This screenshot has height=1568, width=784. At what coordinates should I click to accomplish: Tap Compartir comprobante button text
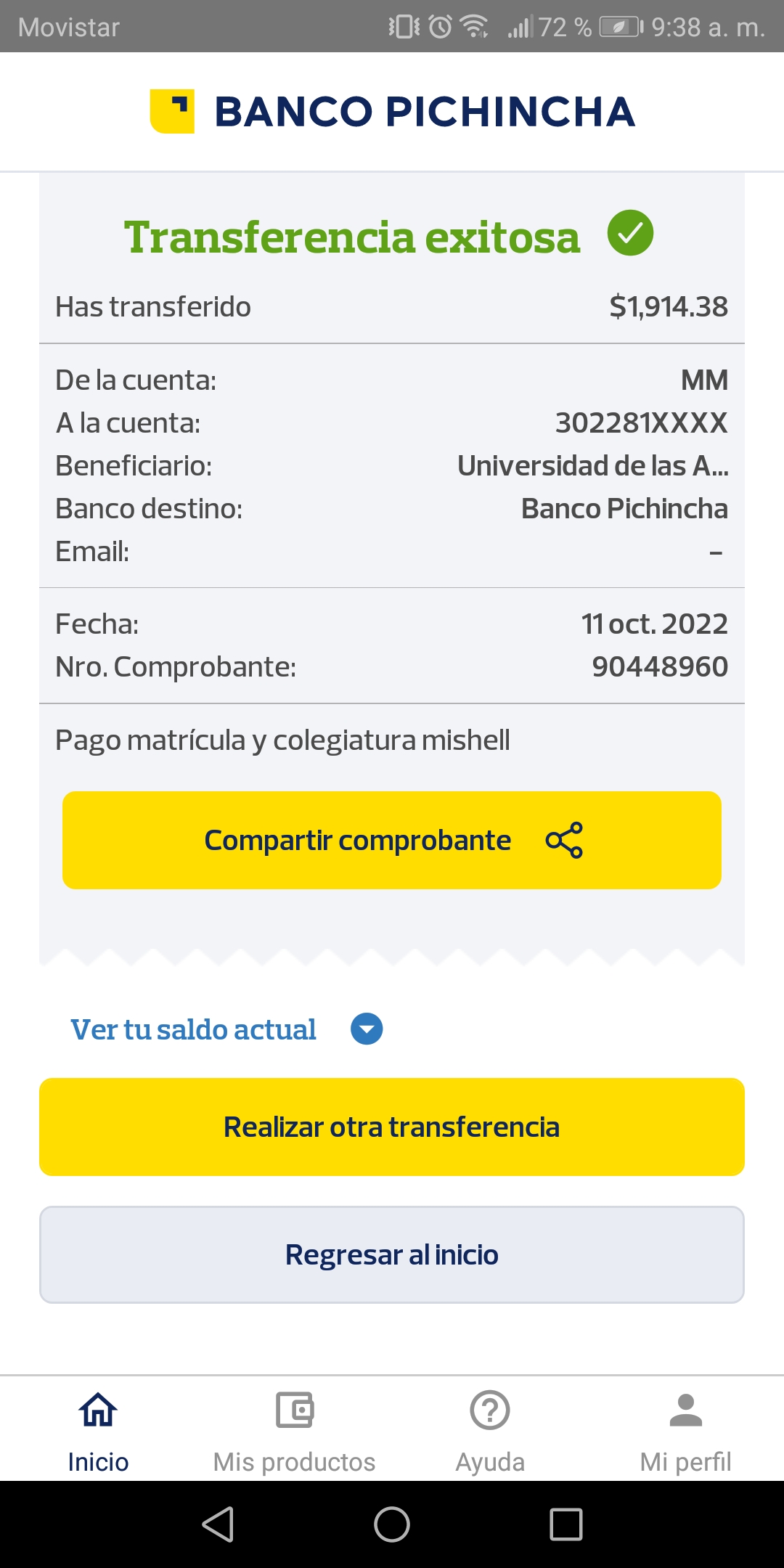coord(357,840)
